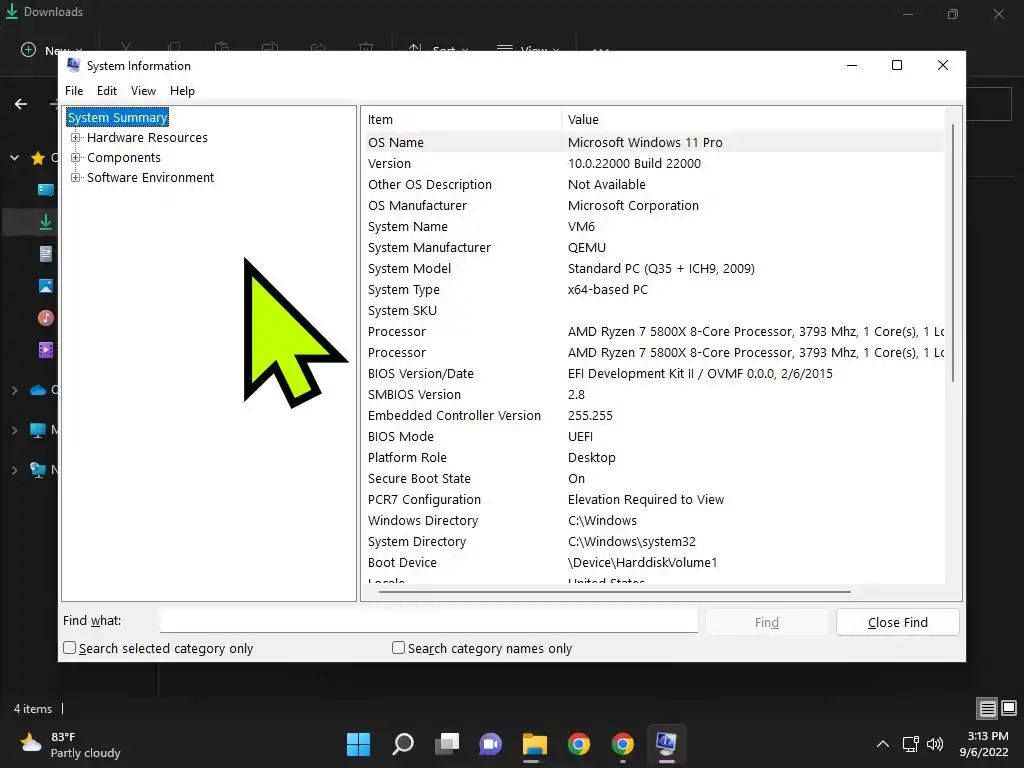
Task: Click the System Information title bar icon
Action: tap(73, 65)
